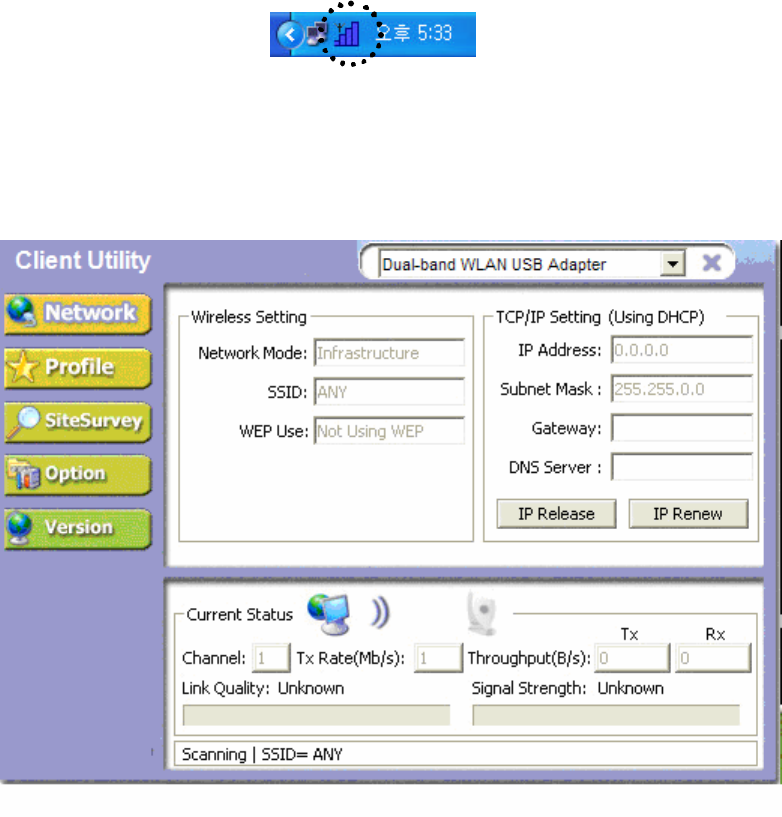
Task: Click the WEP Use field
Action: pyautogui.click(x=389, y=431)
